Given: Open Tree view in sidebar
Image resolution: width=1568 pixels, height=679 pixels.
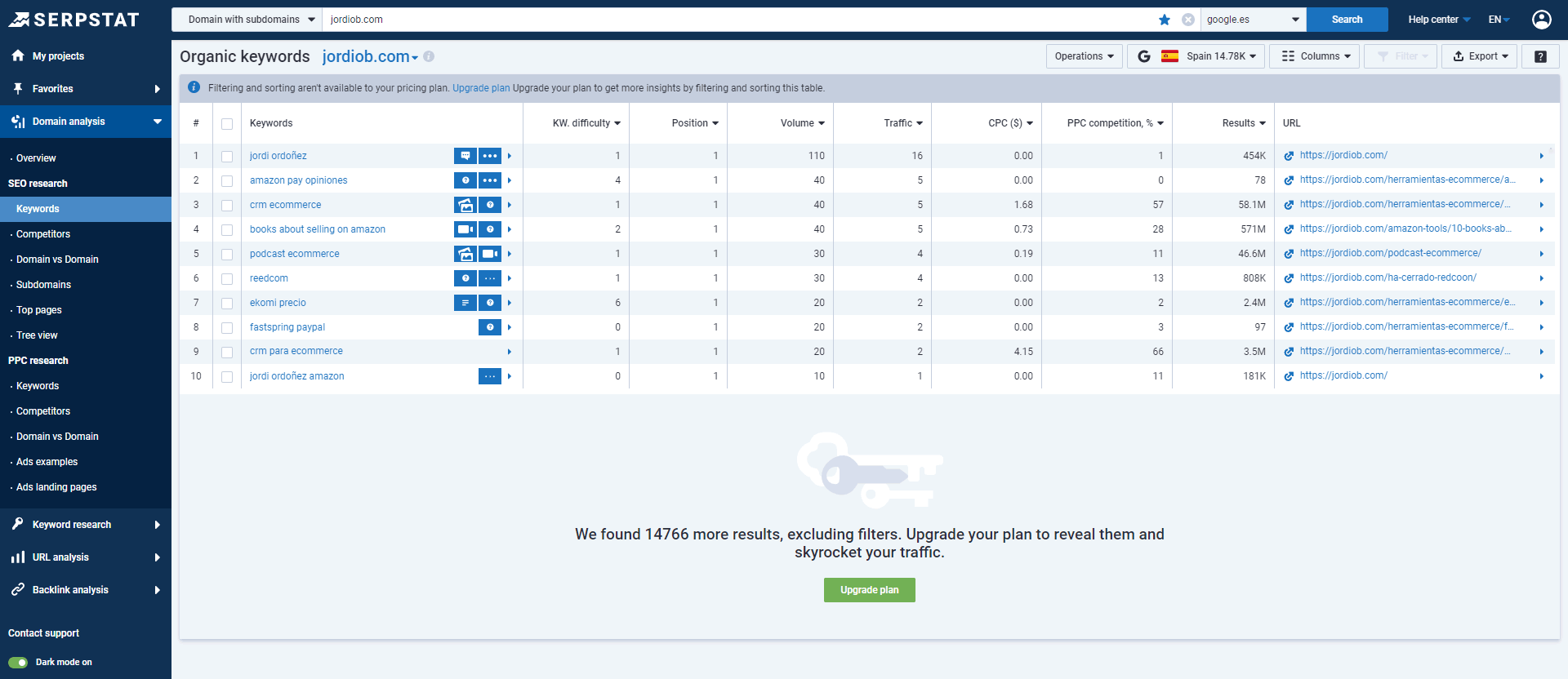Looking at the screenshot, I should pyautogui.click(x=37, y=335).
